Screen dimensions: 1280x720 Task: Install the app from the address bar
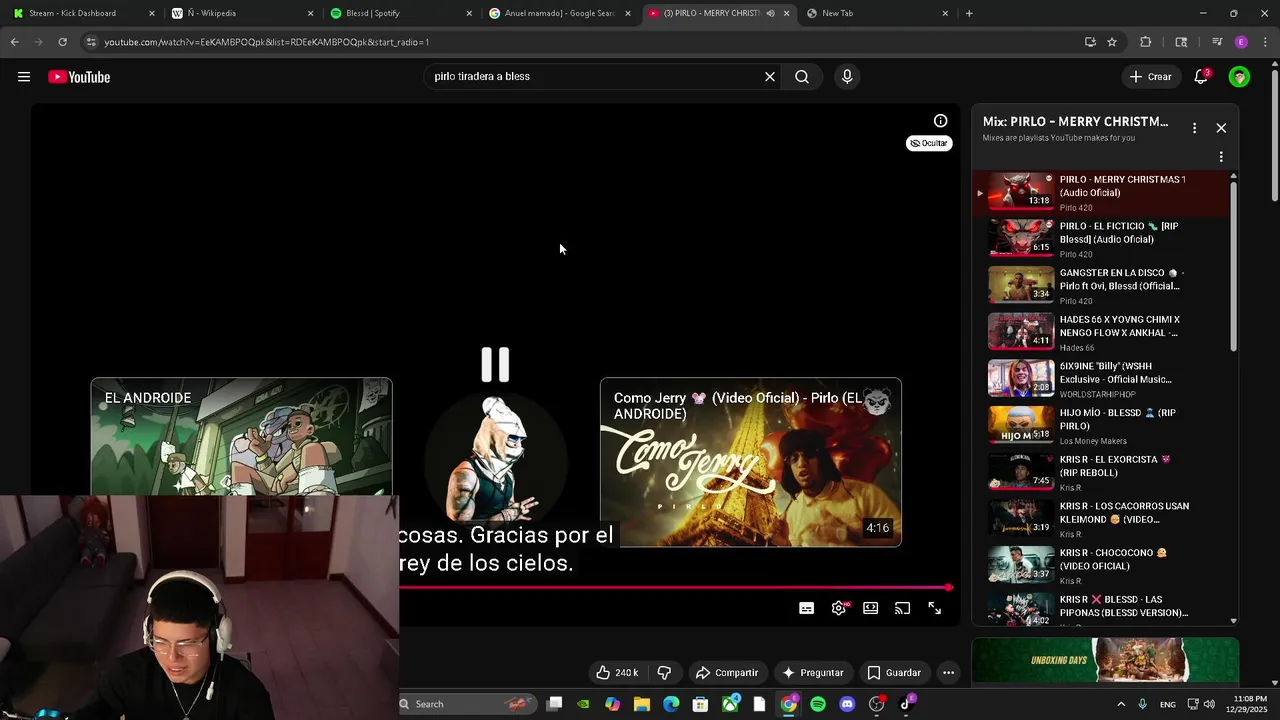[x=1090, y=42]
